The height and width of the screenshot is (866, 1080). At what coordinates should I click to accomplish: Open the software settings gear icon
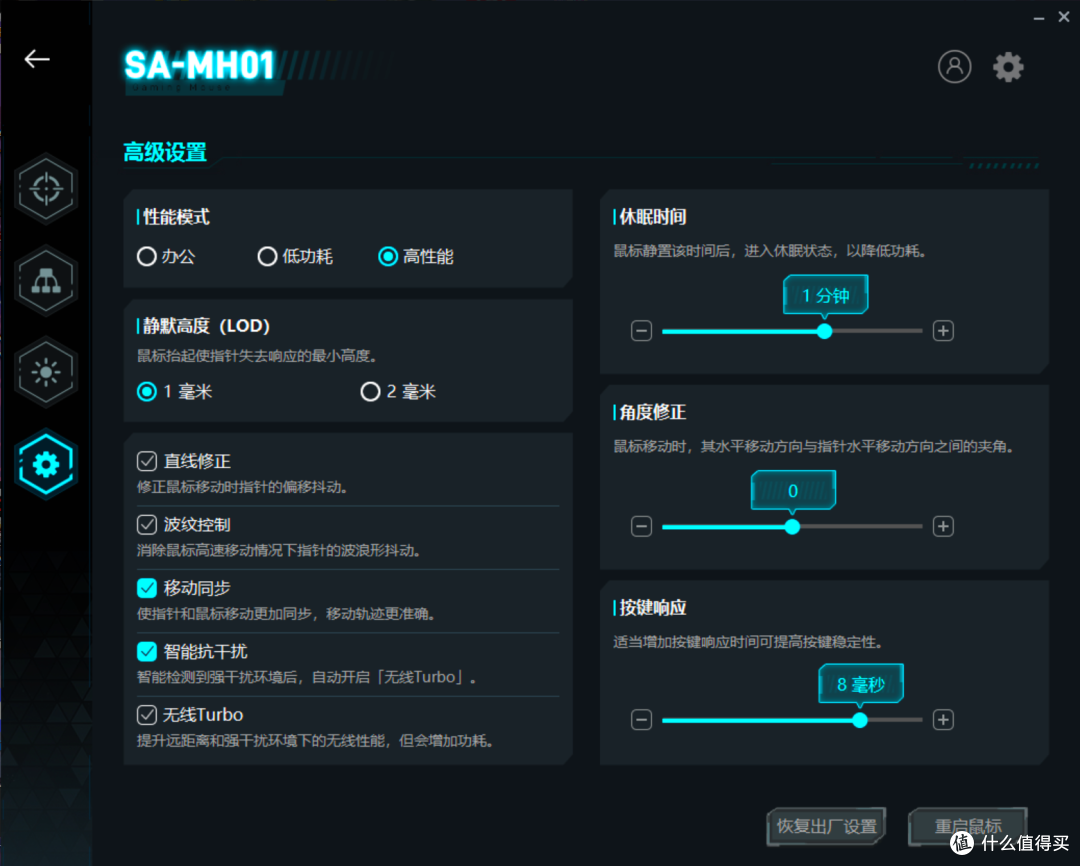pyautogui.click(x=1008, y=67)
